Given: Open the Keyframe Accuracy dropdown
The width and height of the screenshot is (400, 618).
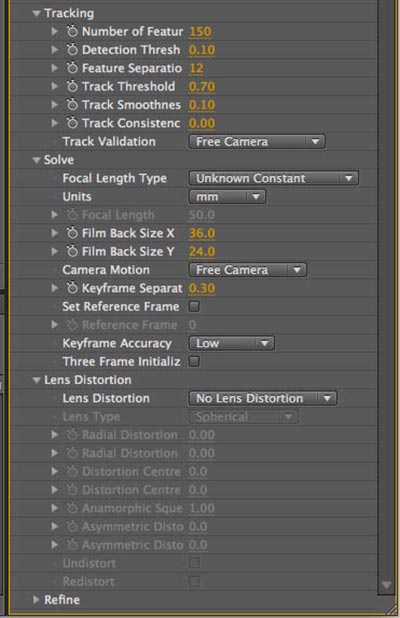Looking at the screenshot, I should coord(232,343).
